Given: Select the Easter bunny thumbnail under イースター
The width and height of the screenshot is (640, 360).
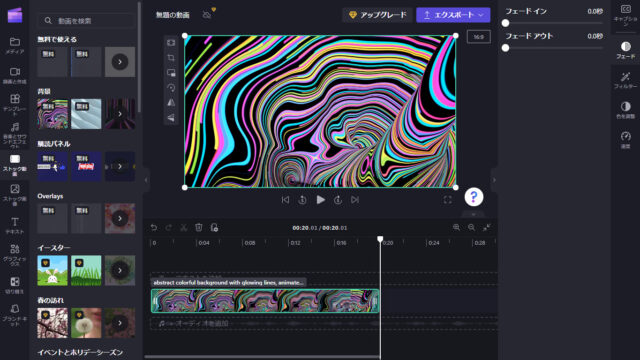Looking at the screenshot, I should click(52, 270).
